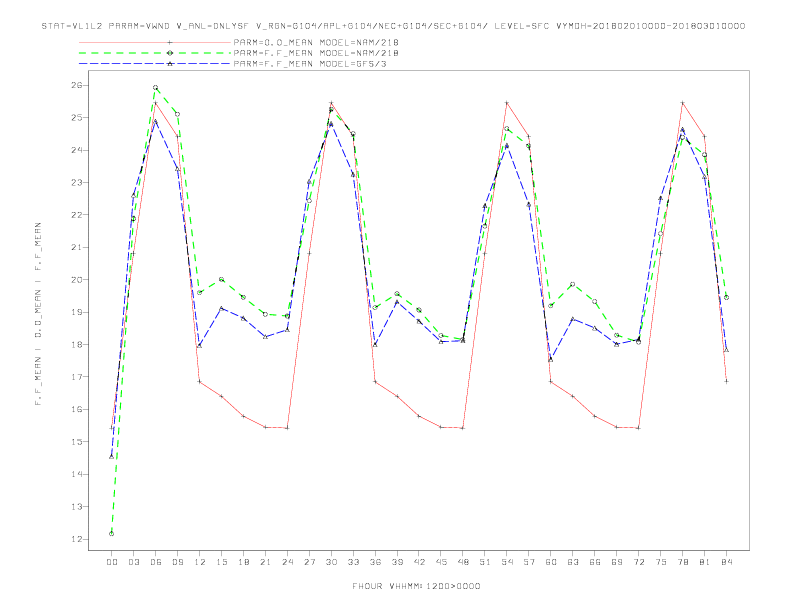Click the vertical y-axis title F.F_MEAN | O.O_MEAN
Image resolution: width=792 pixels, height=612 pixels.
(x=38, y=314)
